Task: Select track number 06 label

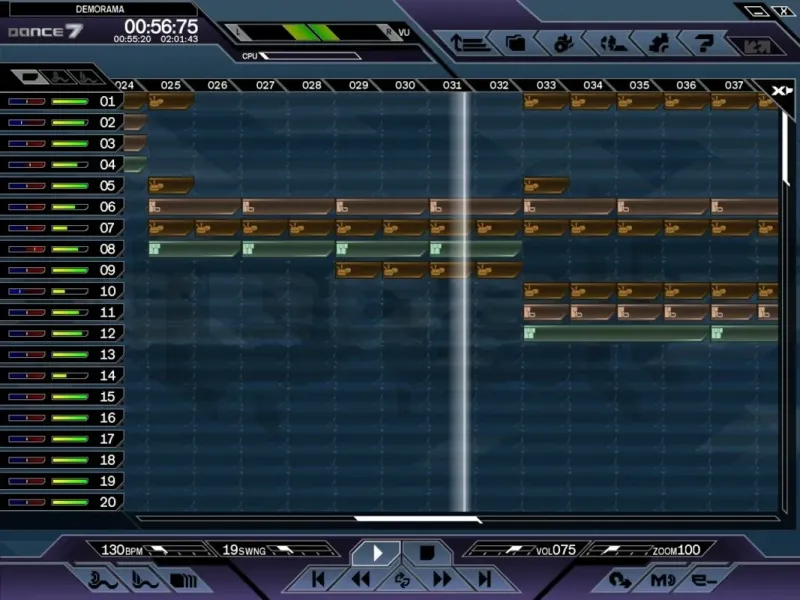Action: pos(108,207)
